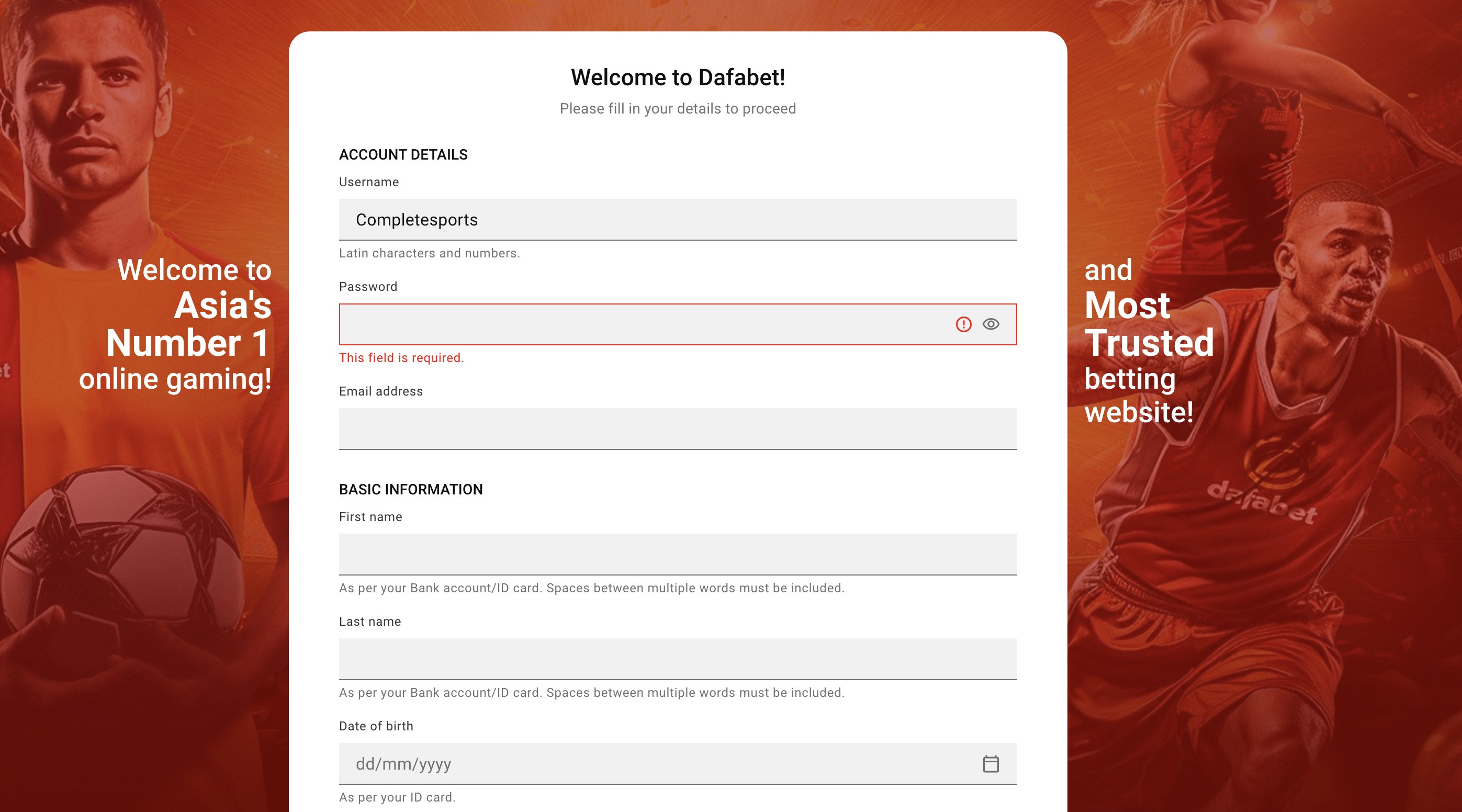
Task: Click the Completesports username text
Action: (417, 220)
